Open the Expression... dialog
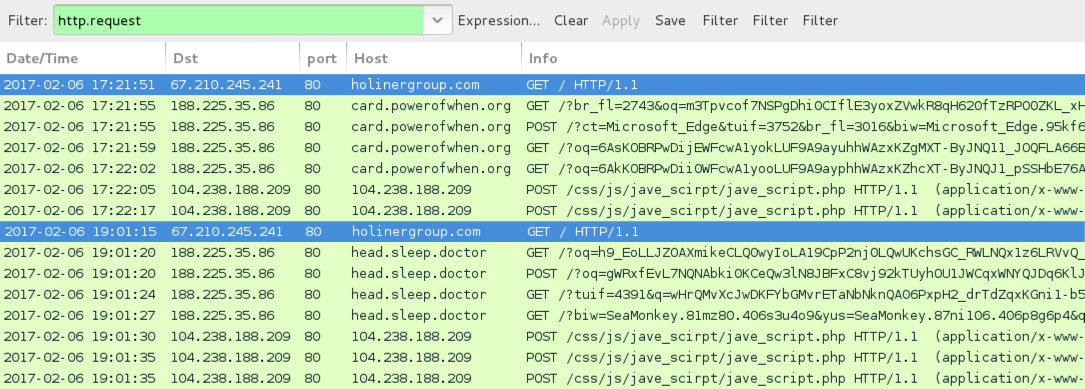Viewport: 1085px width, 389px height. click(x=499, y=21)
